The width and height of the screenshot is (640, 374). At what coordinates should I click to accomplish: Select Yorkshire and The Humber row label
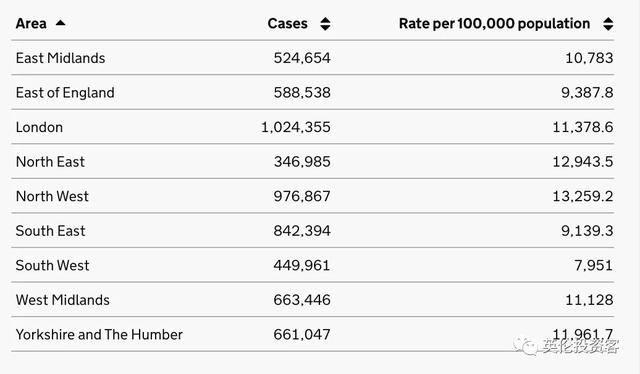pyautogui.click(x=99, y=335)
